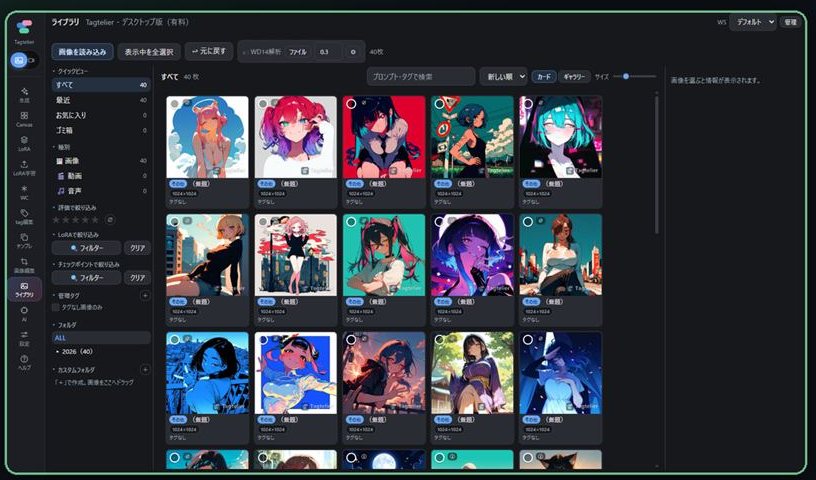Tick selection circle on purple witch-hat card
The width and height of the screenshot is (816, 480).
(439, 222)
